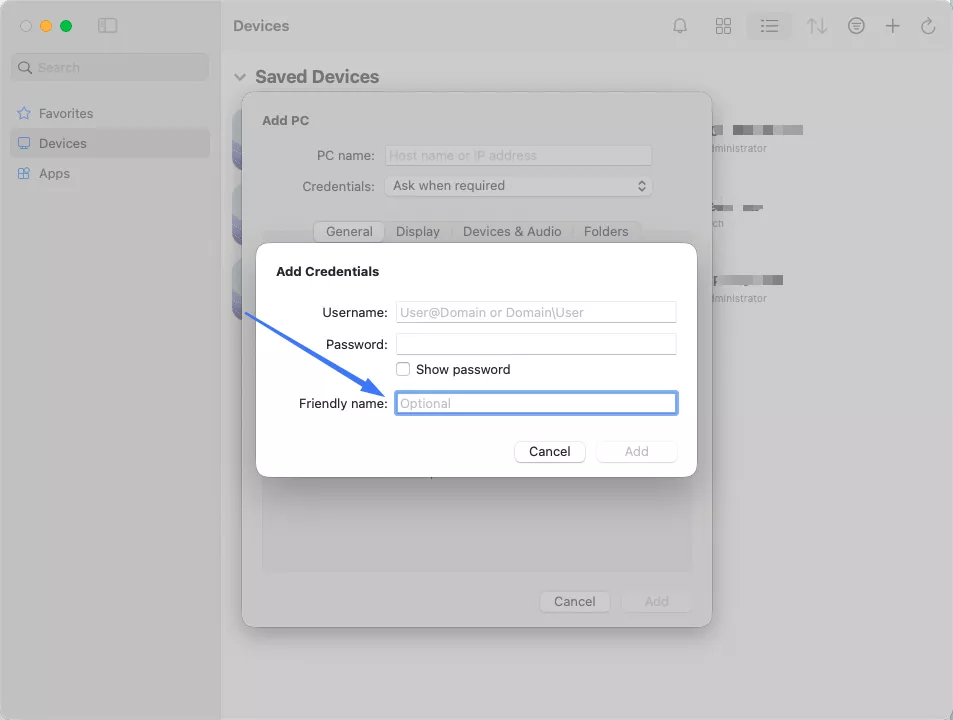Focus the Password field

[536, 344]
